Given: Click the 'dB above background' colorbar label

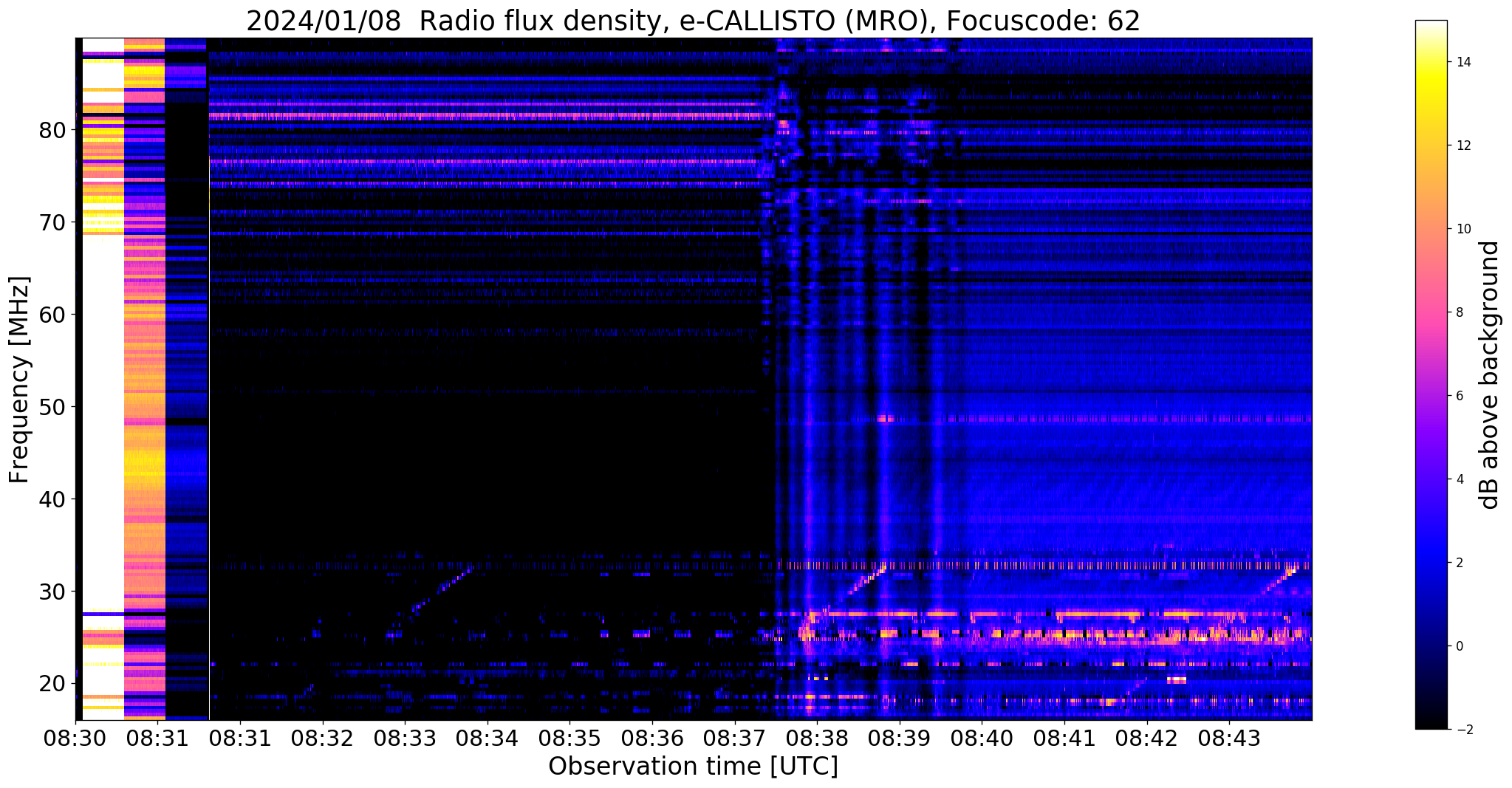Looking at the screenshot, I should [x=1490, y=374].
